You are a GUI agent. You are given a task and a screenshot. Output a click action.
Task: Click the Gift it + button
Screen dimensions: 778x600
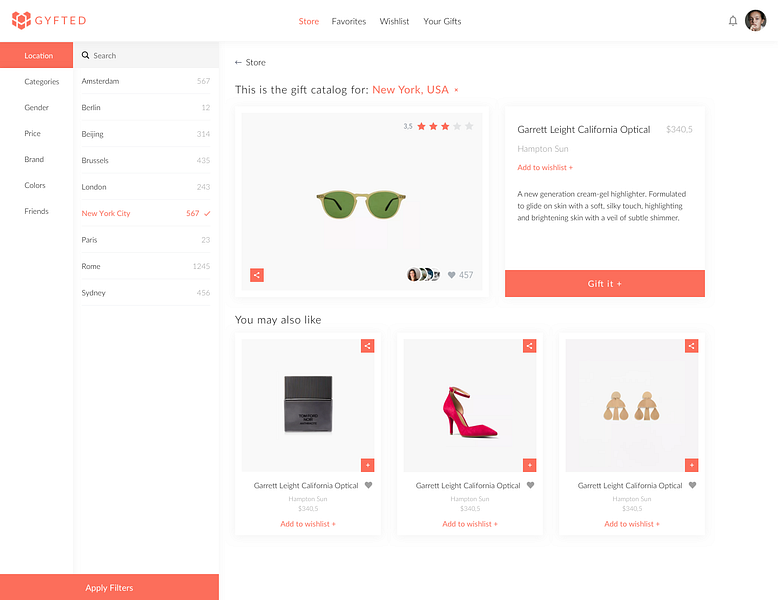(604, 283)
